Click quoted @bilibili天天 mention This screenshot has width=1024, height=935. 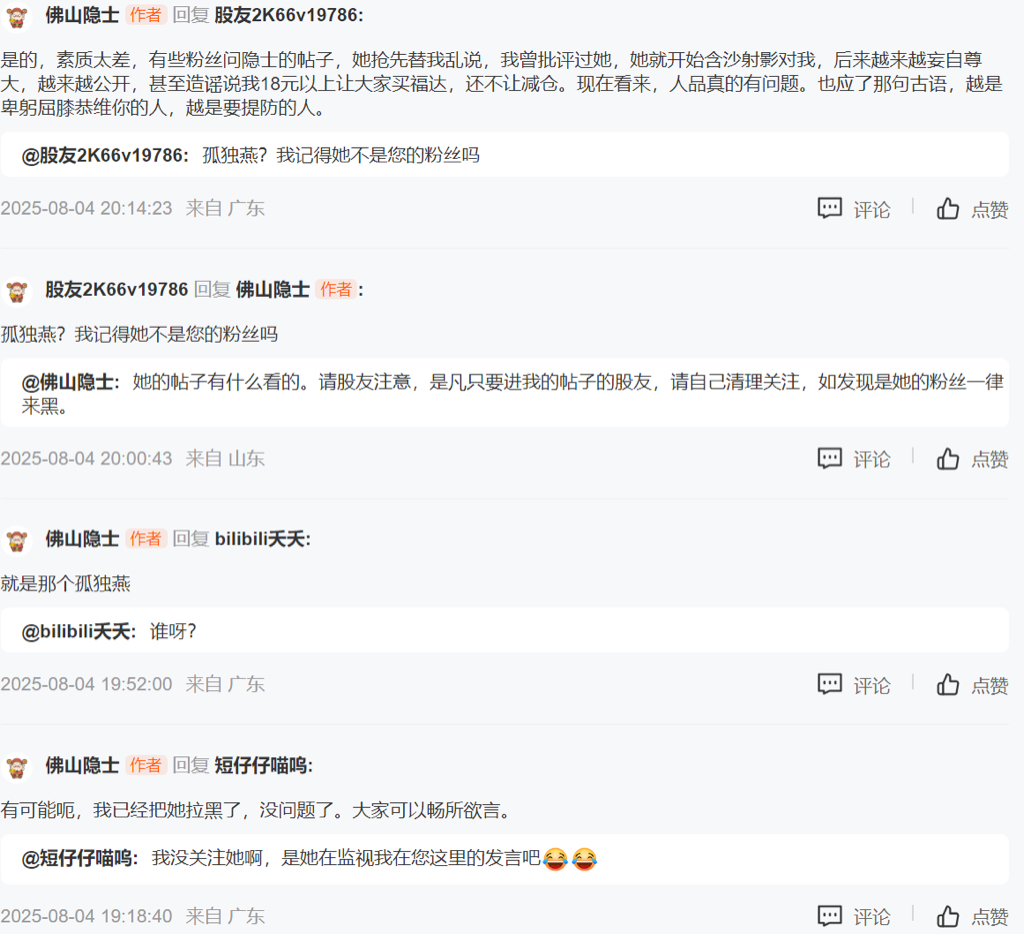coord(78,631)
